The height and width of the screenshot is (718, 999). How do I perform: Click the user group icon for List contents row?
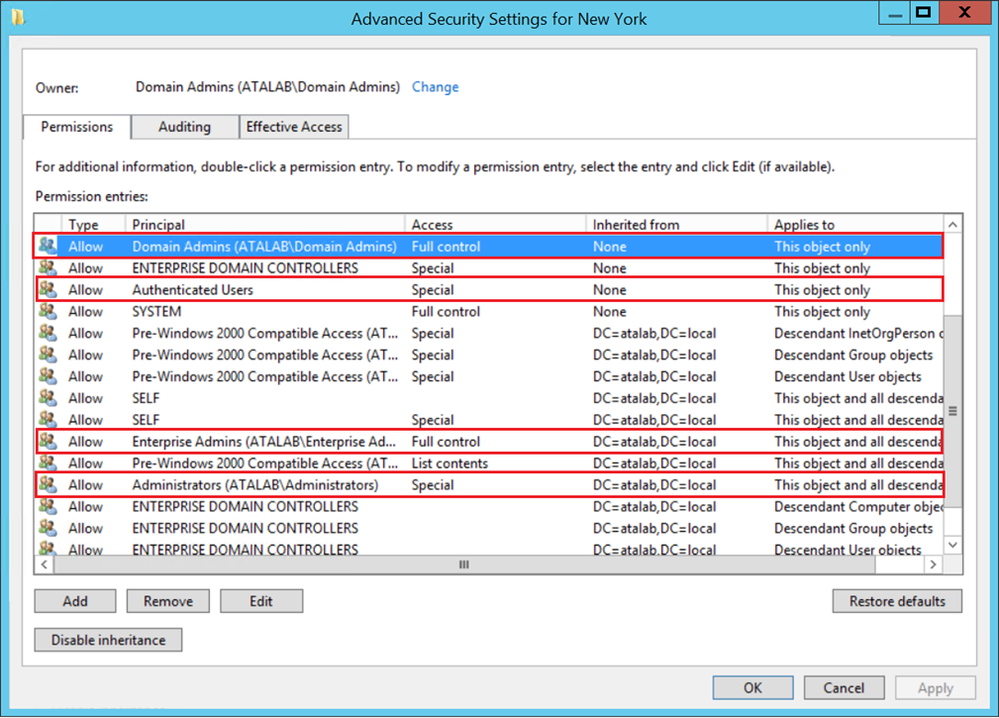[47, 463]
